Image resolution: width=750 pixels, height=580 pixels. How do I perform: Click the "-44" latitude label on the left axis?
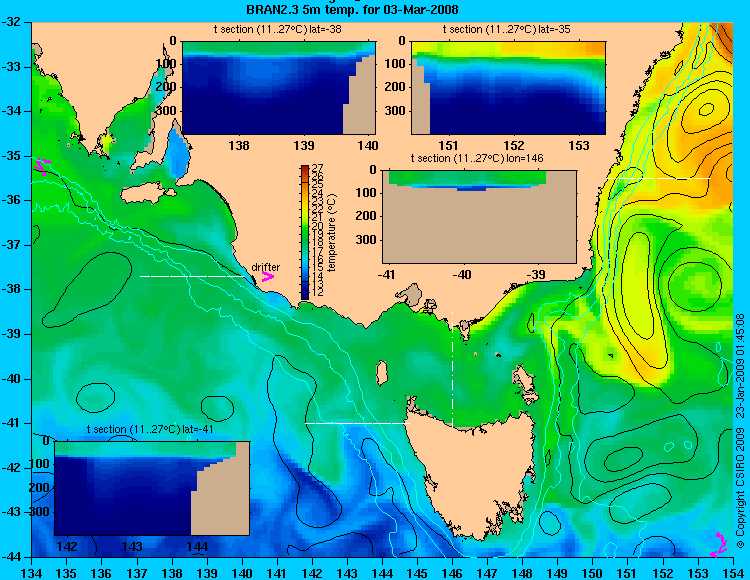[10, 557]
